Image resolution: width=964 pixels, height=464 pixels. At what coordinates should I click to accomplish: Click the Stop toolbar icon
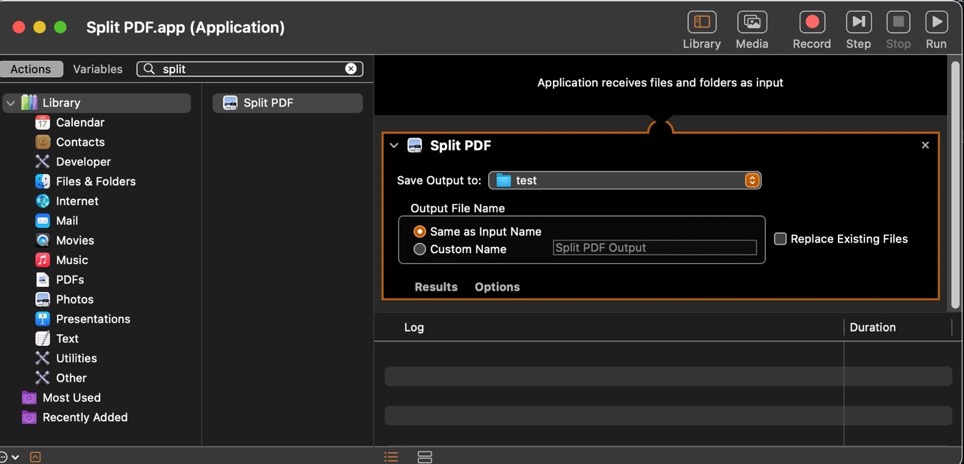tap(898, 23)
